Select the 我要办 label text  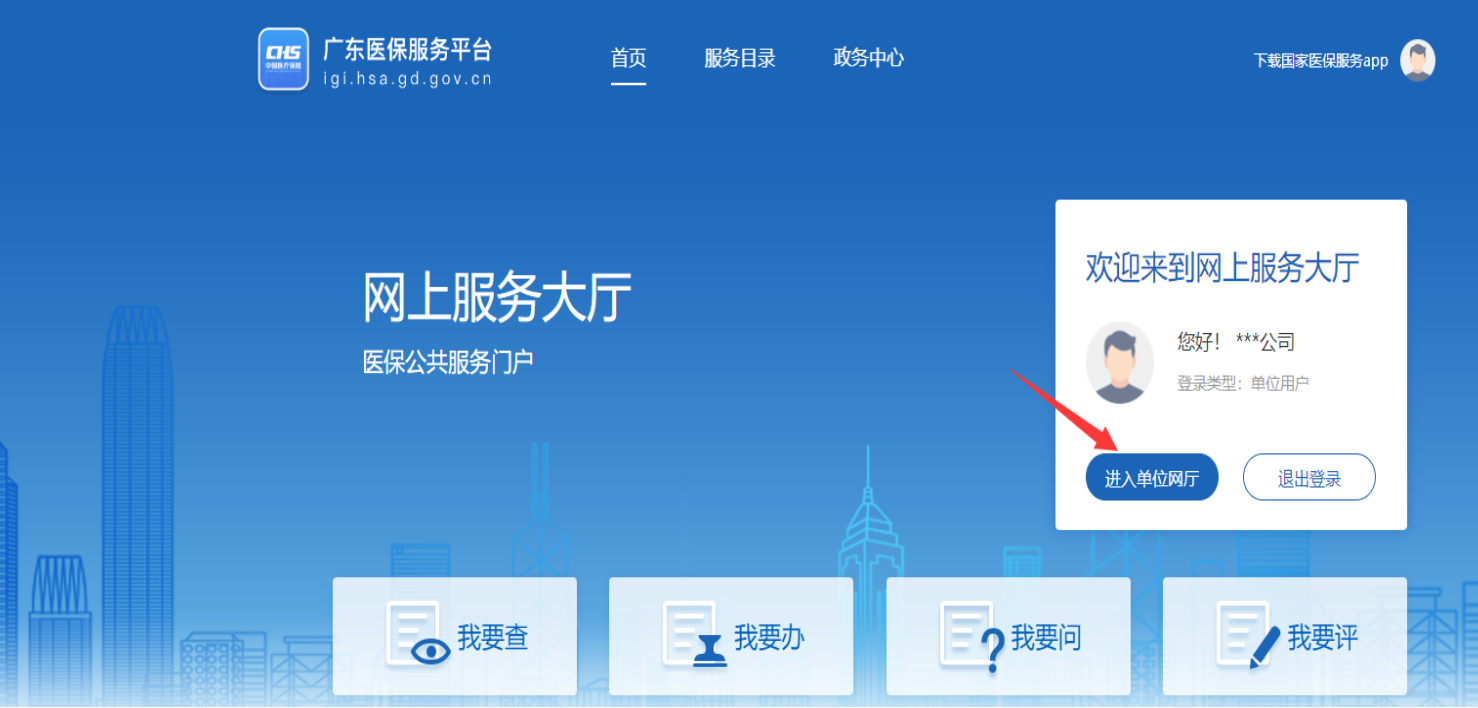click(769, 637)
